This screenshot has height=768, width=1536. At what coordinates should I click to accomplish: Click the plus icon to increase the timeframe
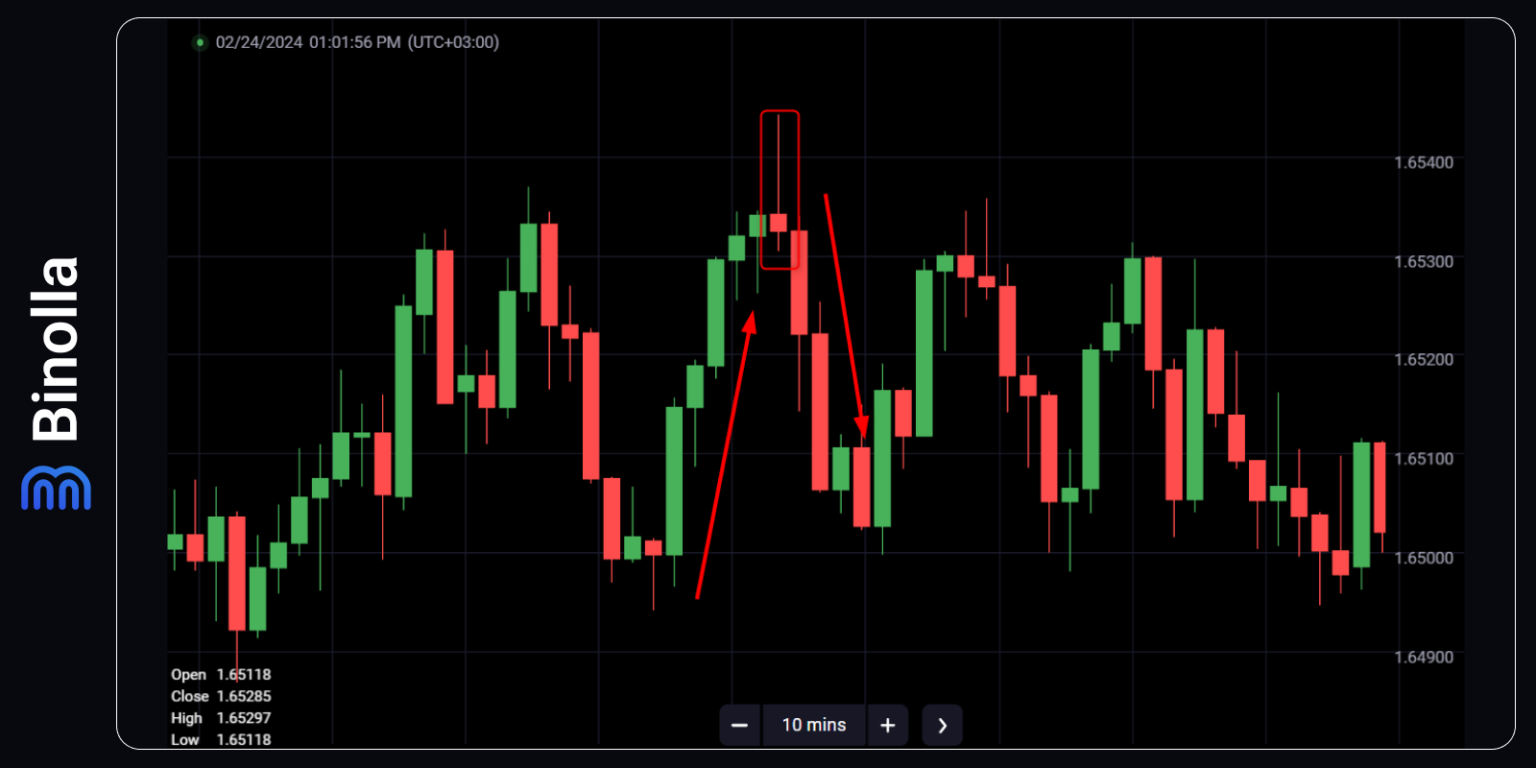tap(888, 725)
